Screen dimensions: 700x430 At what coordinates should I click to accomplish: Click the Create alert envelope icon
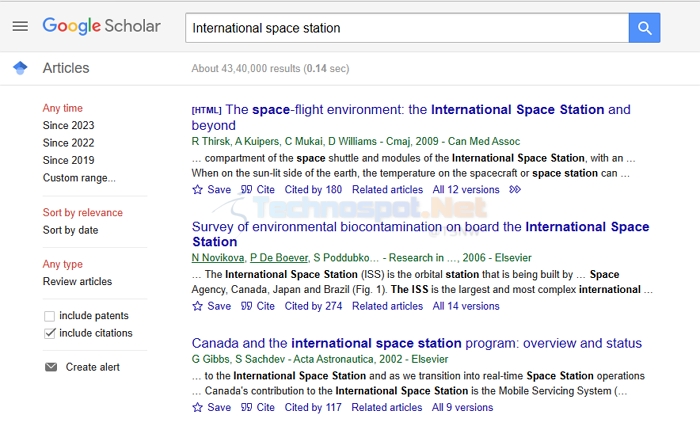point(51,367)
